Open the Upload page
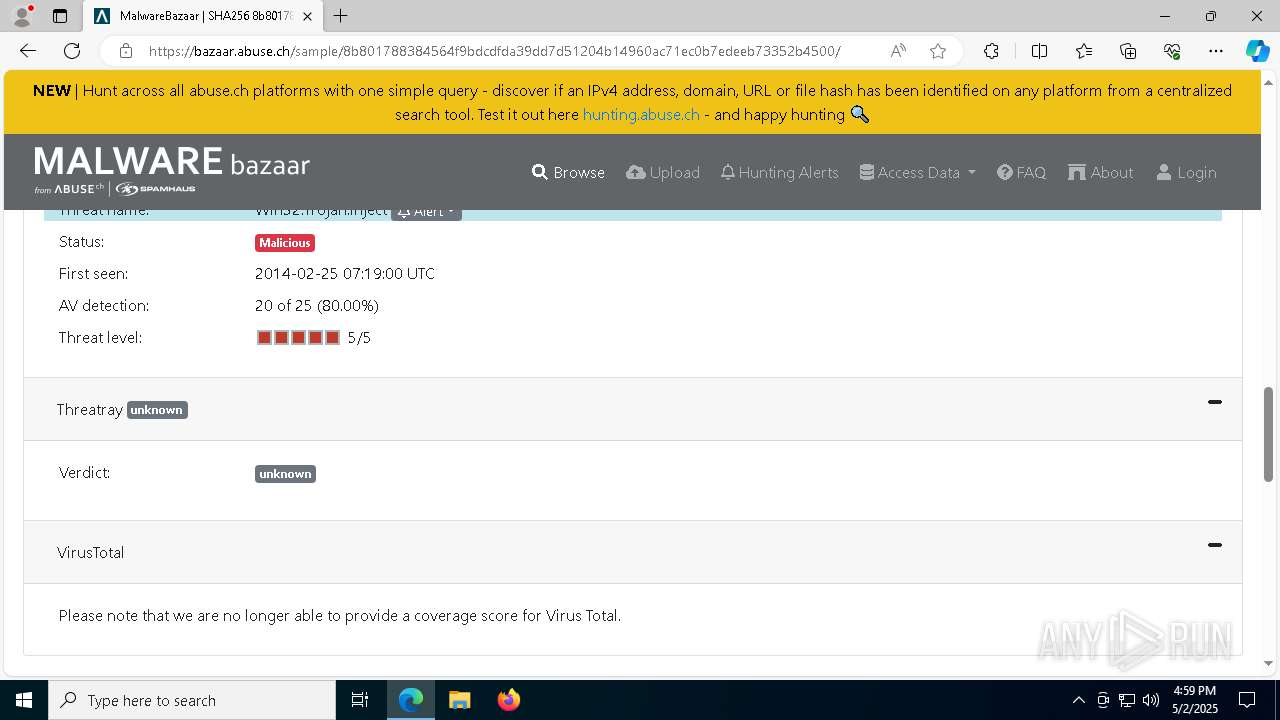Screen dimensions: 1280x720 663,172
